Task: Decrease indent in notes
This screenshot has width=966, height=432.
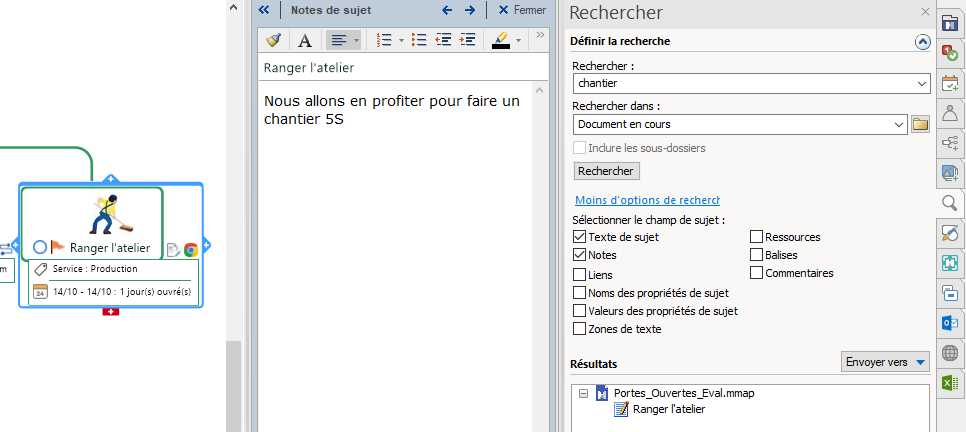Action: (443, 40)
